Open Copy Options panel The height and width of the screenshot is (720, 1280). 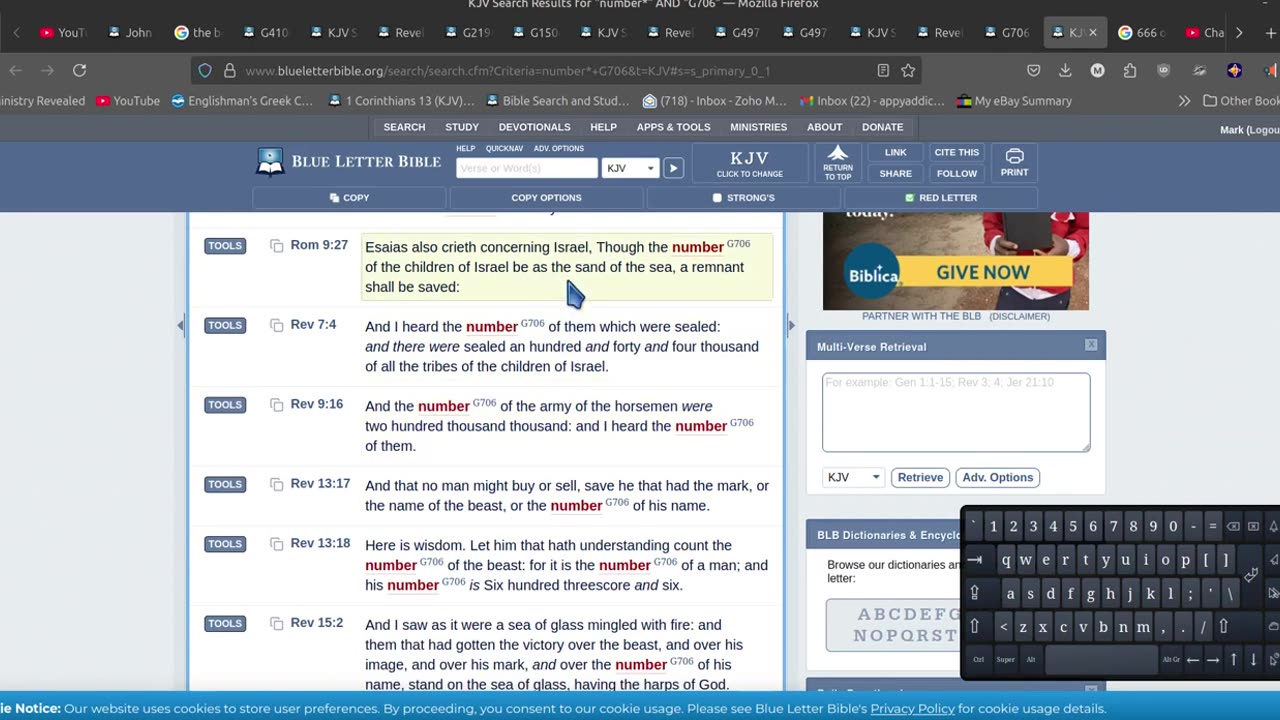546,198
